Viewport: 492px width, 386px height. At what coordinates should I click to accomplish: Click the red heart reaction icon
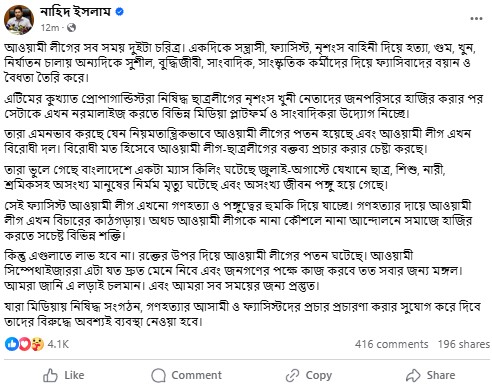coord(24,344)
